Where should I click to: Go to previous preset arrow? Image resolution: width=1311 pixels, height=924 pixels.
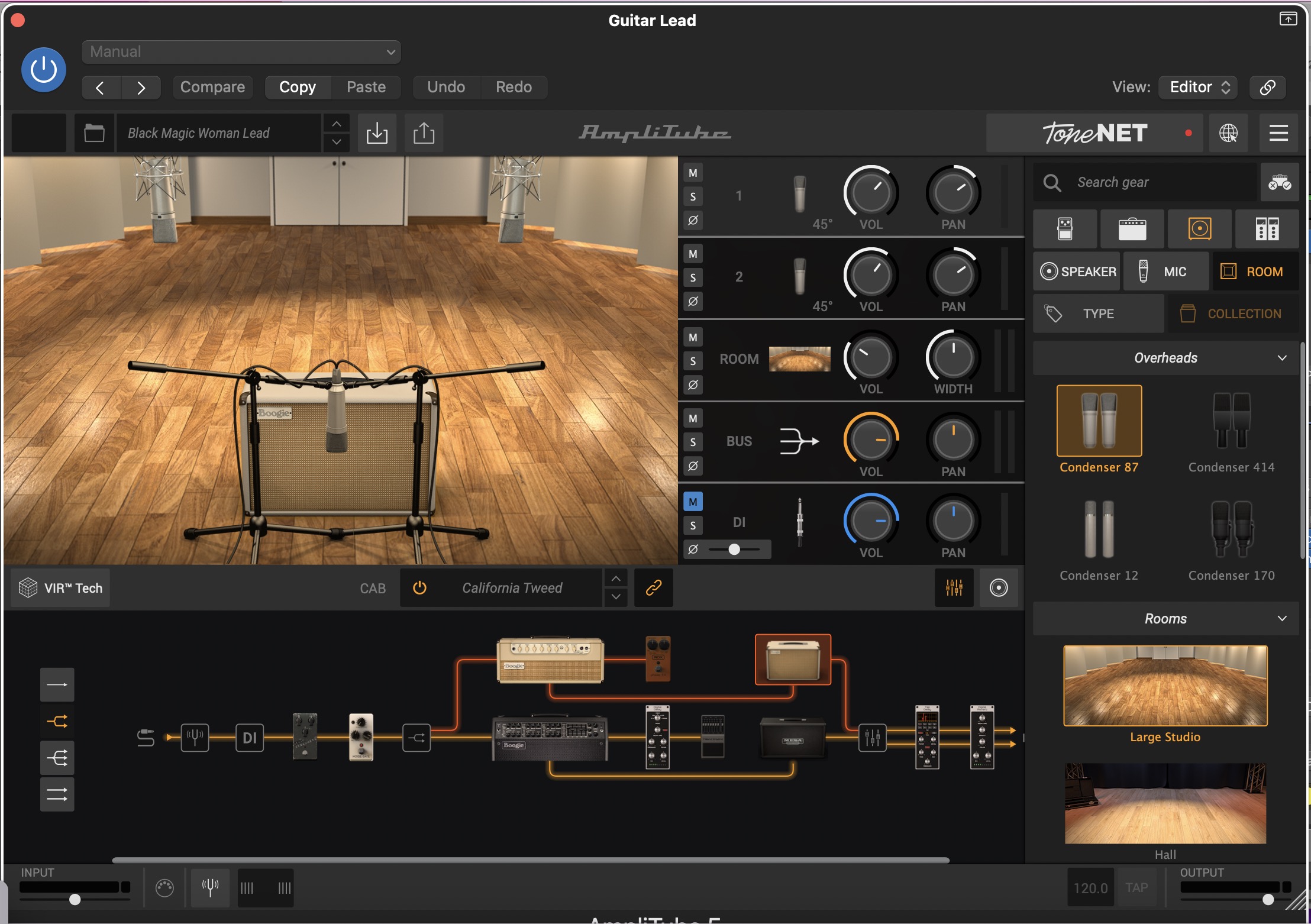101,88
